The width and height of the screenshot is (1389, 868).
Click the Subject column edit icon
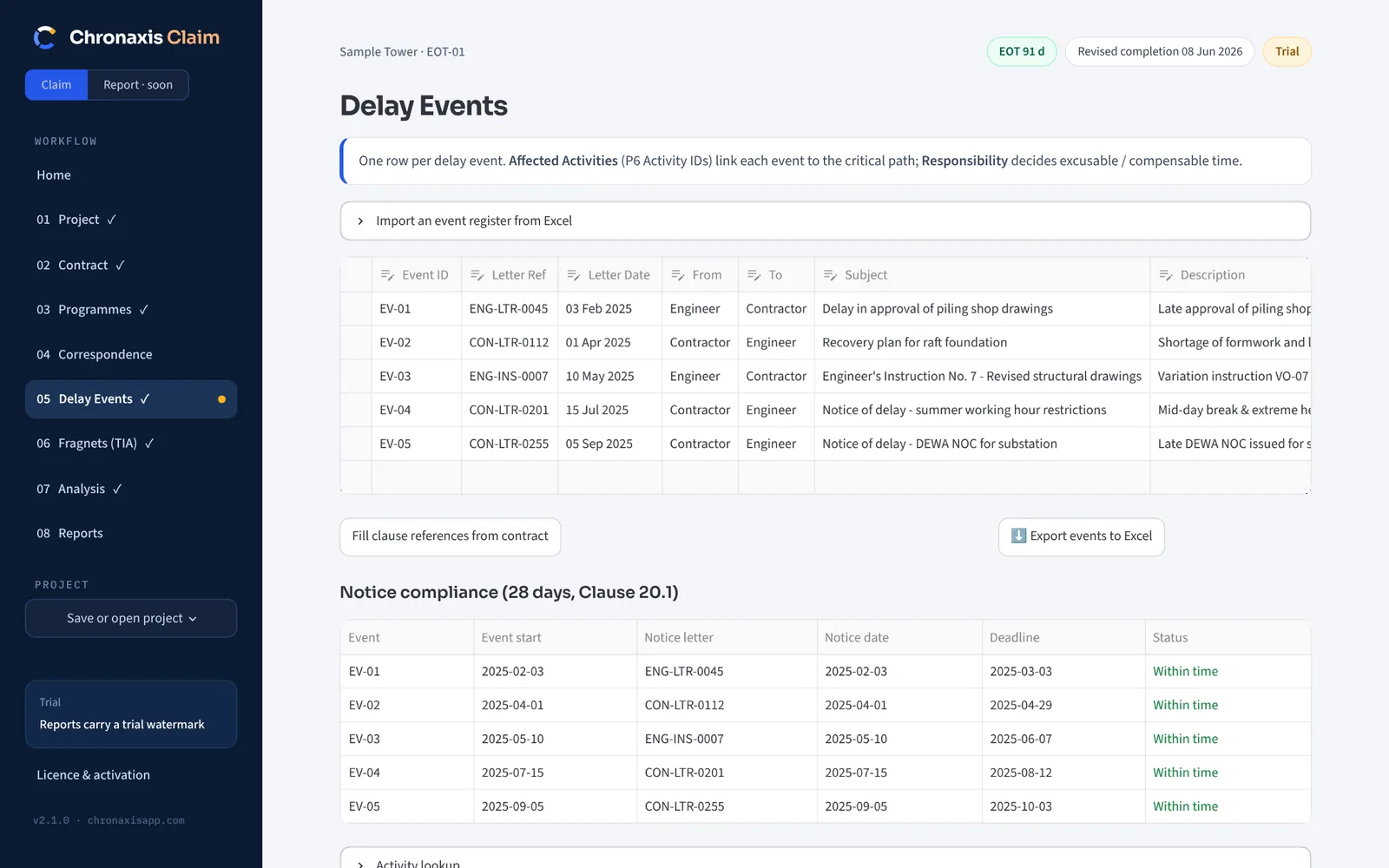[830, 275]
